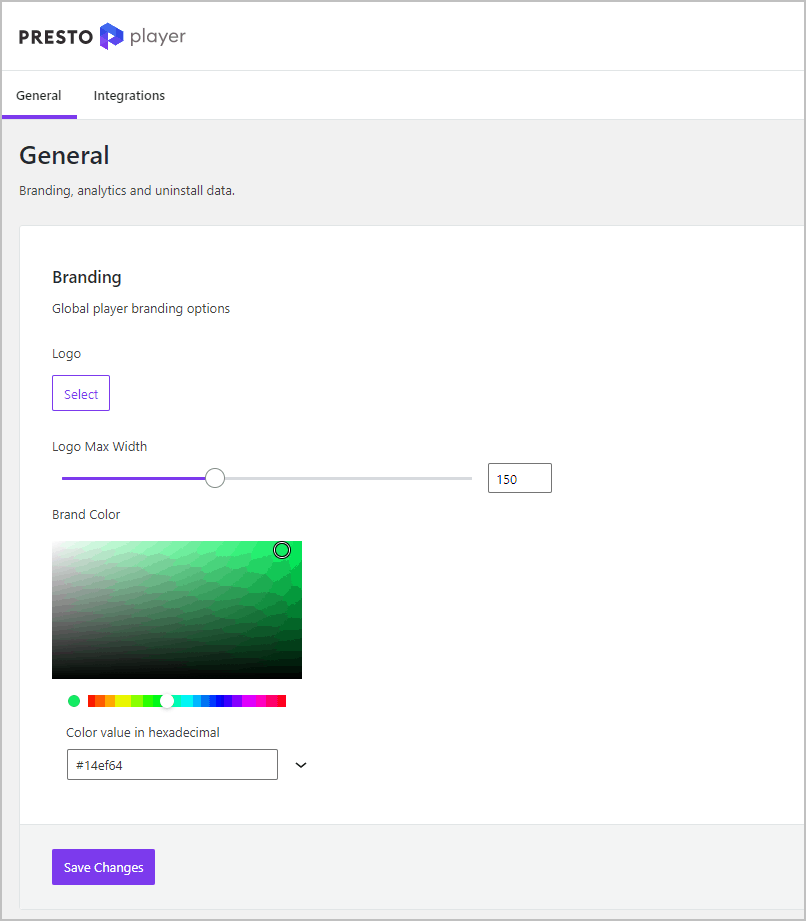806x921 pixels.
Task: Click the white thumb on the hue strip
Action: [167, 700]
